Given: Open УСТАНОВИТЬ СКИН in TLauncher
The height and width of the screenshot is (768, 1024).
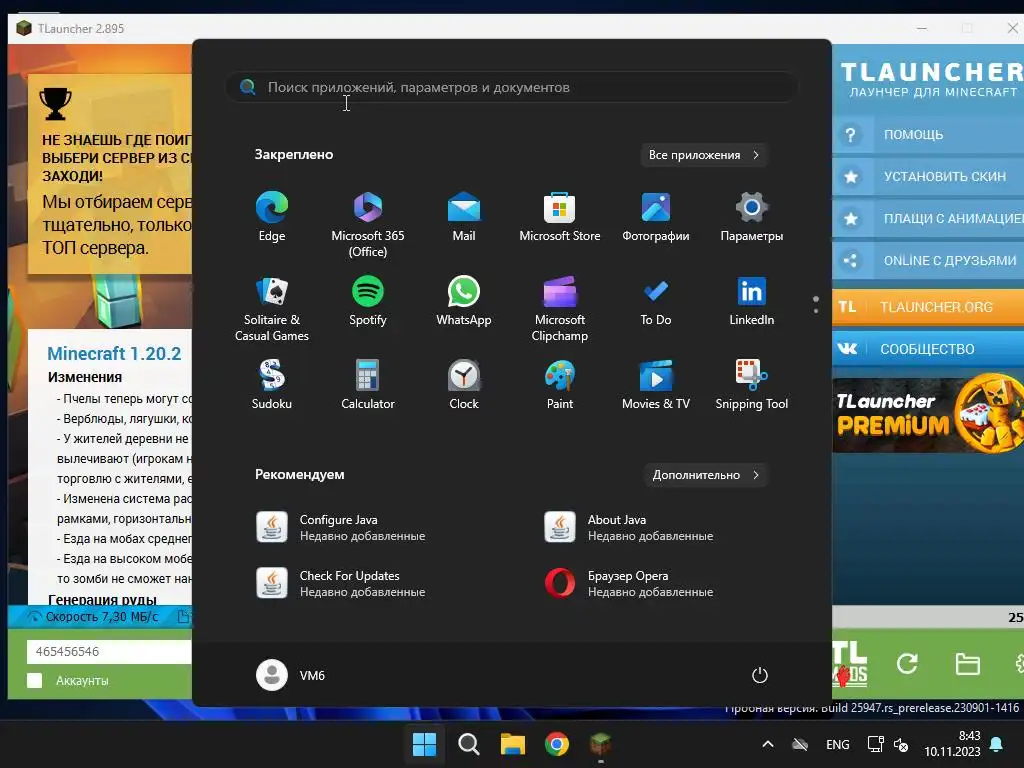Looking at the screenshot, I should click(x=928, y=177).
